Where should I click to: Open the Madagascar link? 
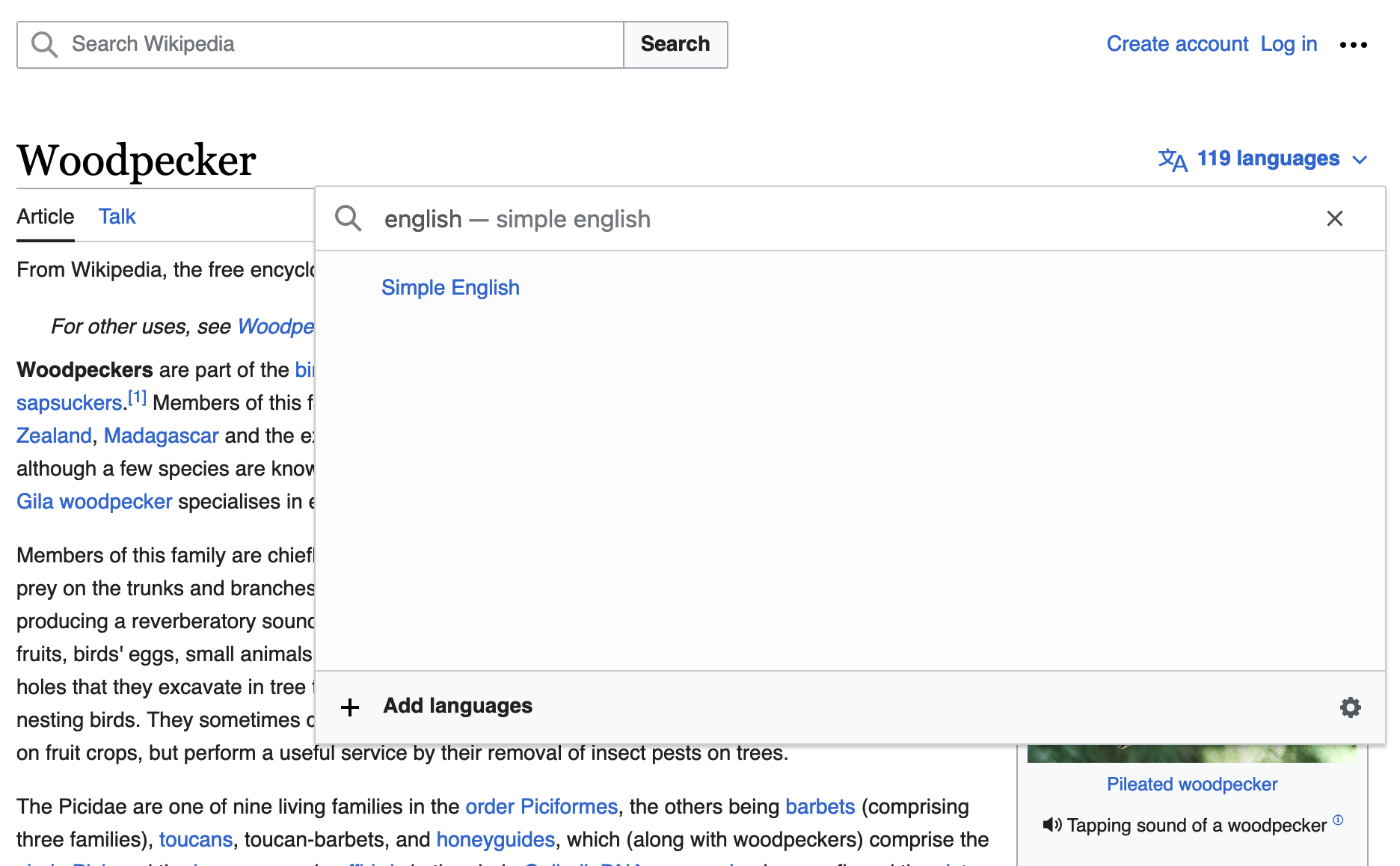click(161, 435)
